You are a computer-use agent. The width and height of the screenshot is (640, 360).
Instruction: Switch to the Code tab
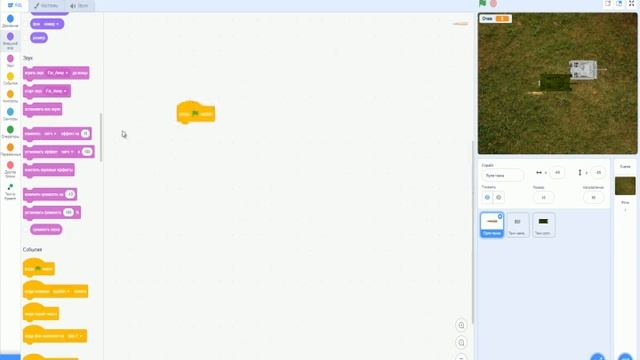pos(15,6)
